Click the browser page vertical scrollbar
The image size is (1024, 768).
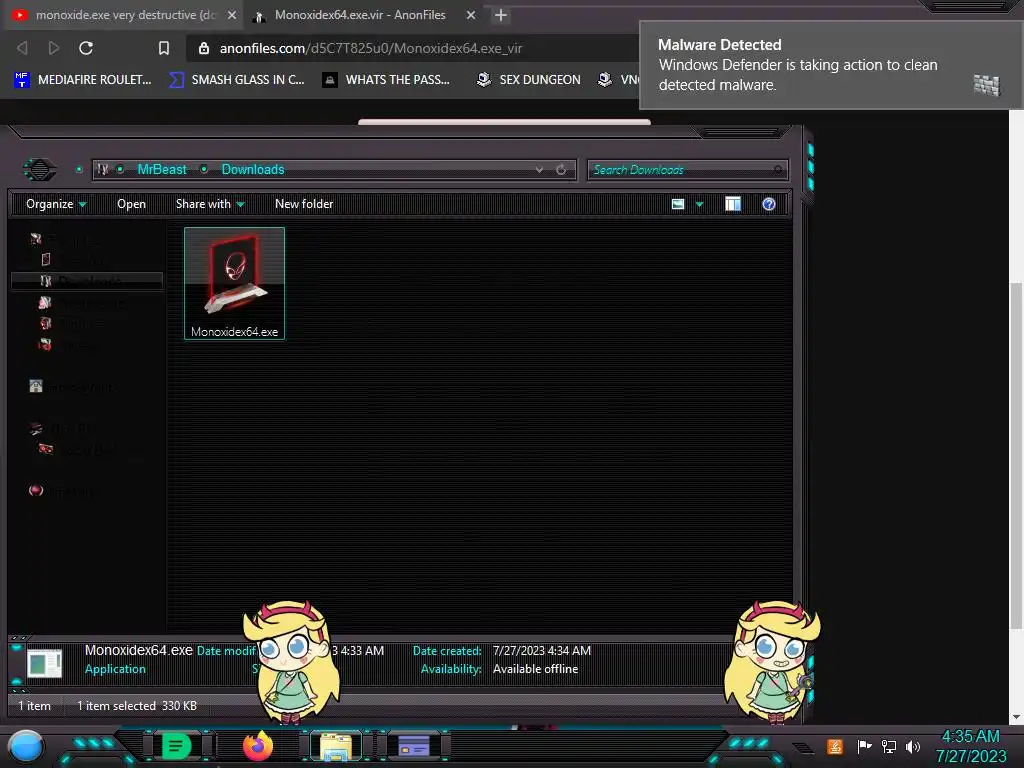coord(1016,456)
